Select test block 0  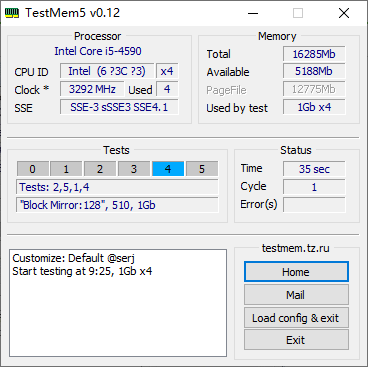tap(33, 169)
